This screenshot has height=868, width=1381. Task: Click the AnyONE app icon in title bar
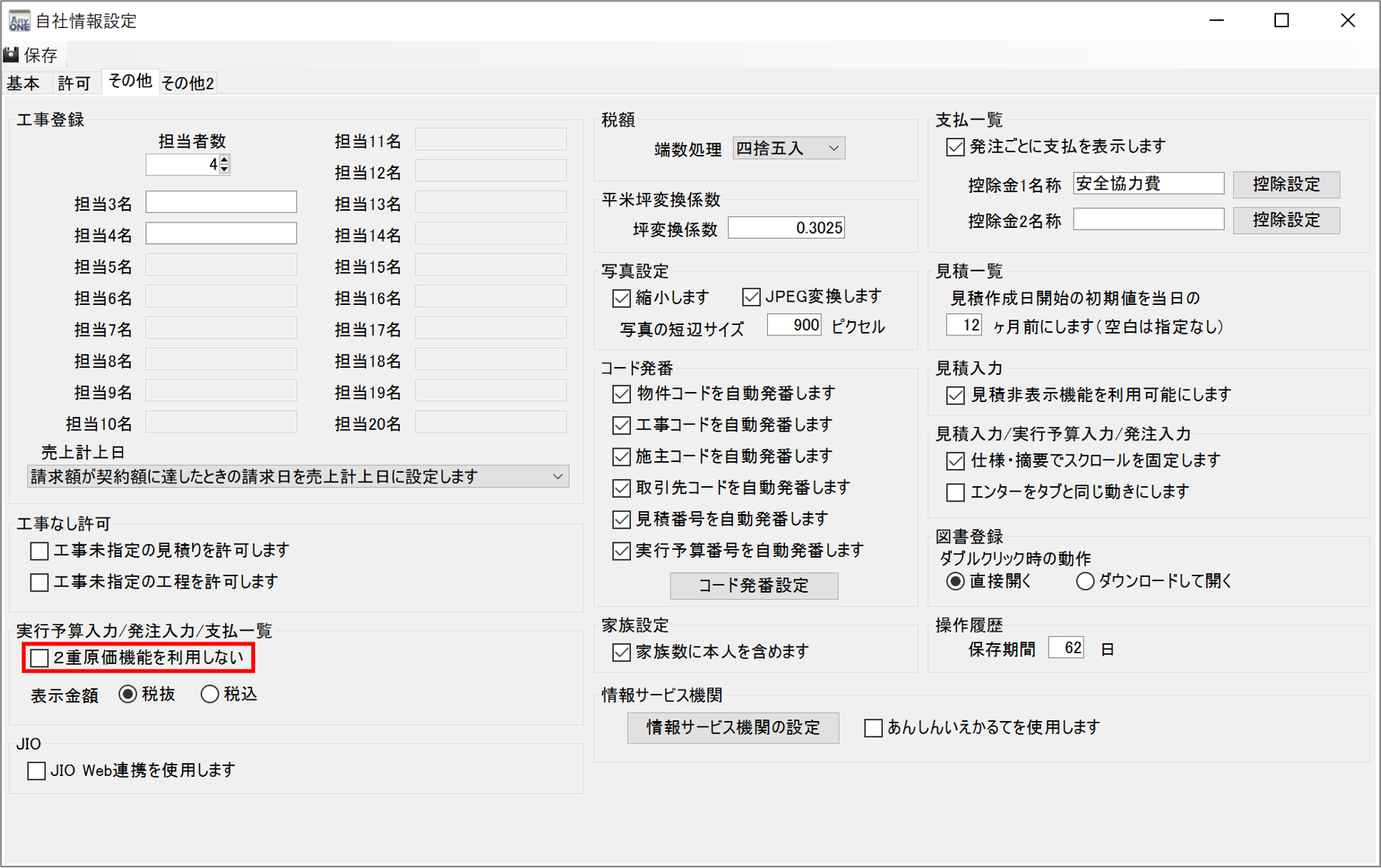[x=19, y=20]
